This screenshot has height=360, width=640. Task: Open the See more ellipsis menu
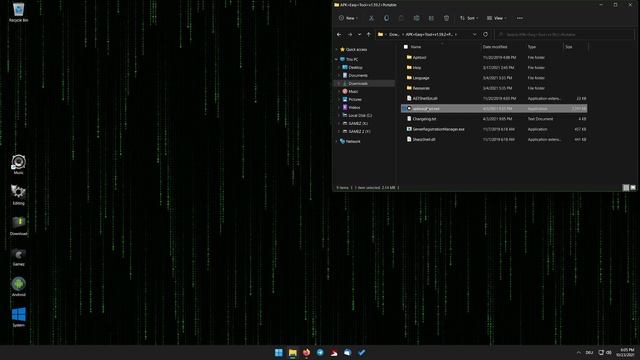(x=520, y=18)
